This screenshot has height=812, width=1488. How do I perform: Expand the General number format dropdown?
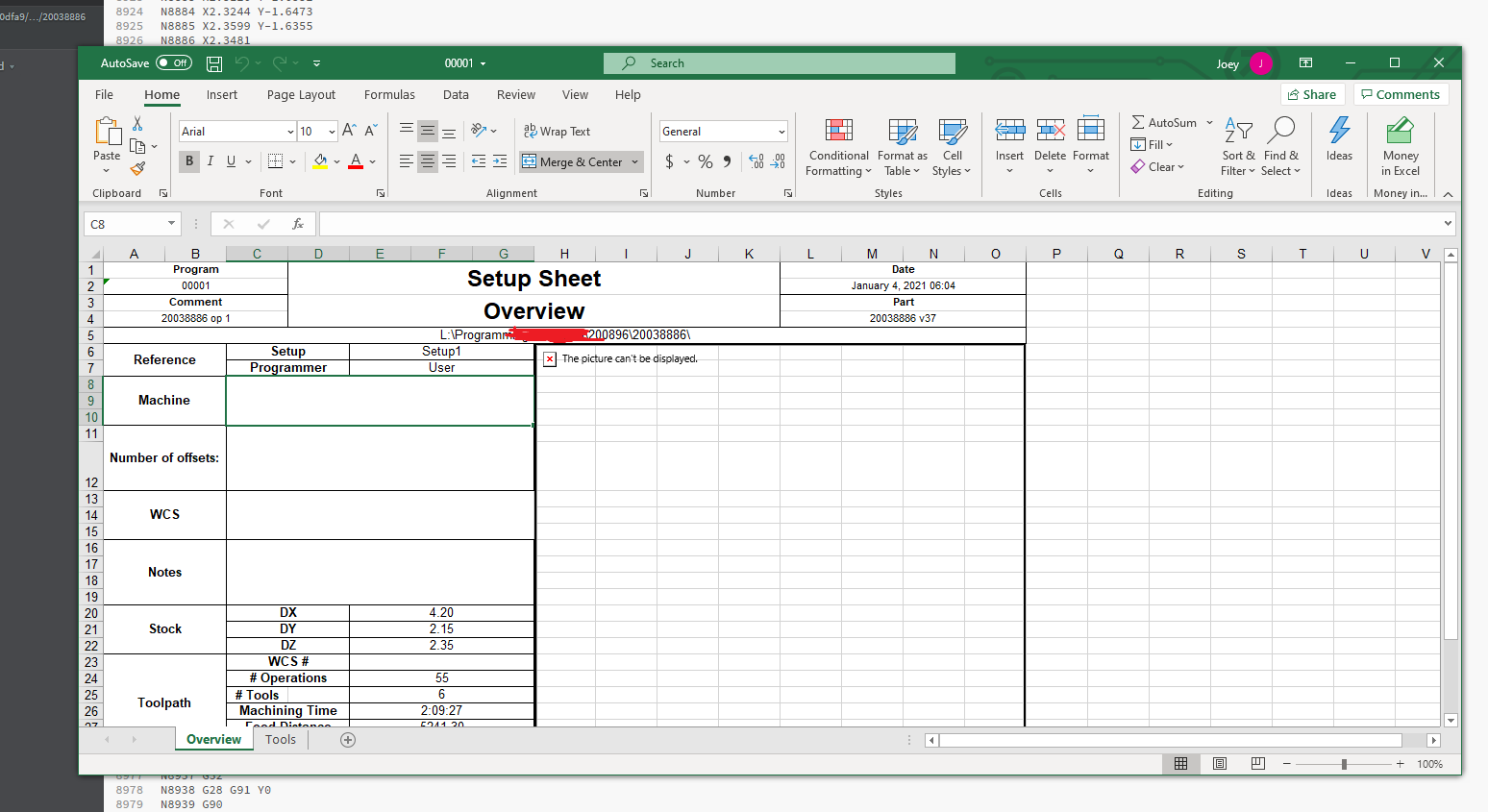[781, 131]
